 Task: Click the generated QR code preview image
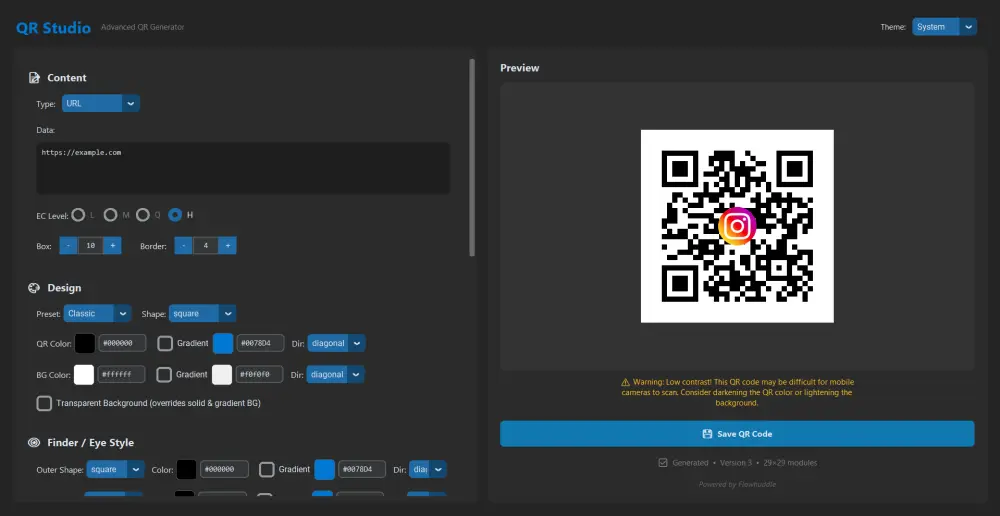tap(737, 226)
